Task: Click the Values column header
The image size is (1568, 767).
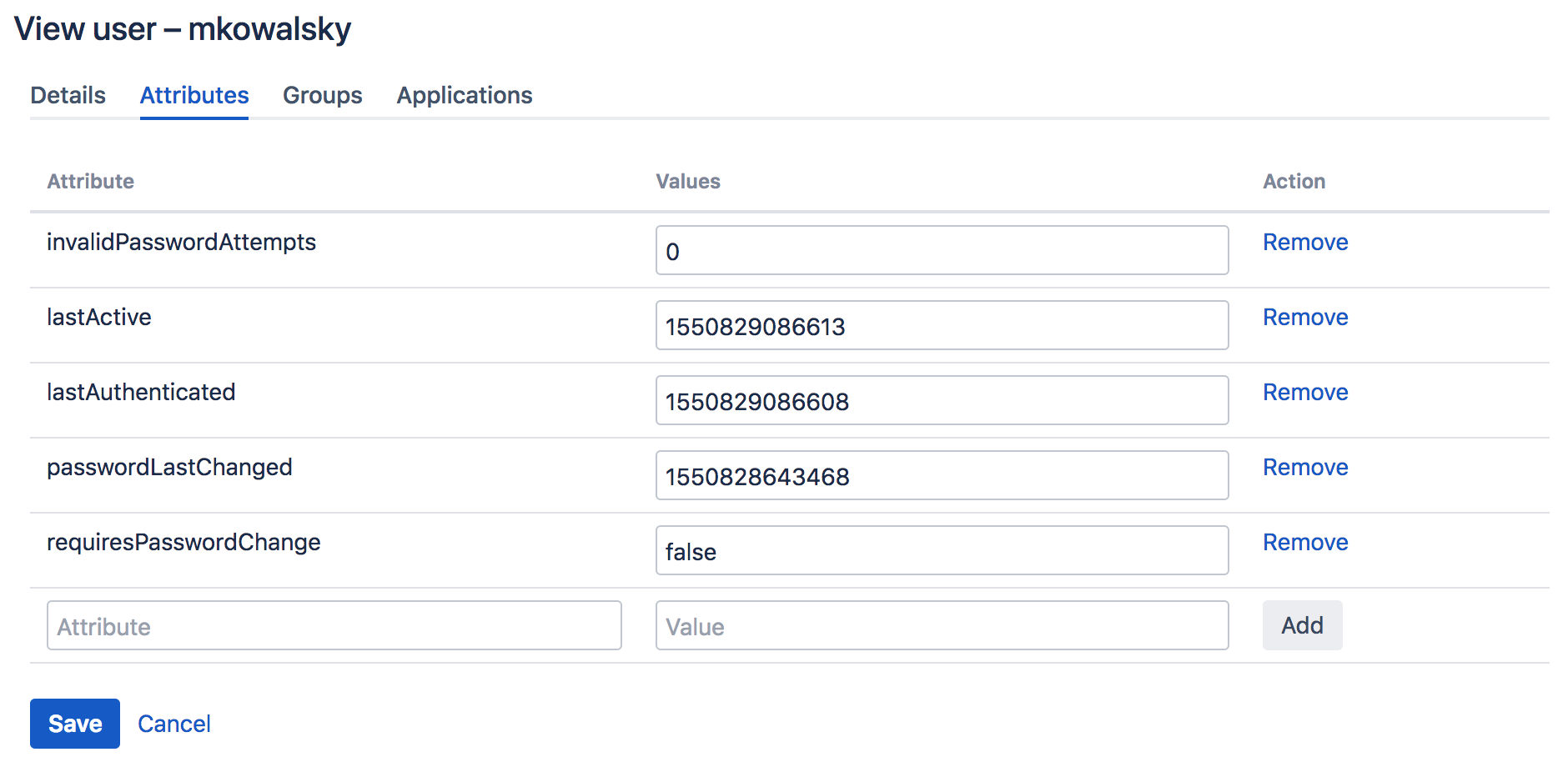Action: [x=687, y=182]
